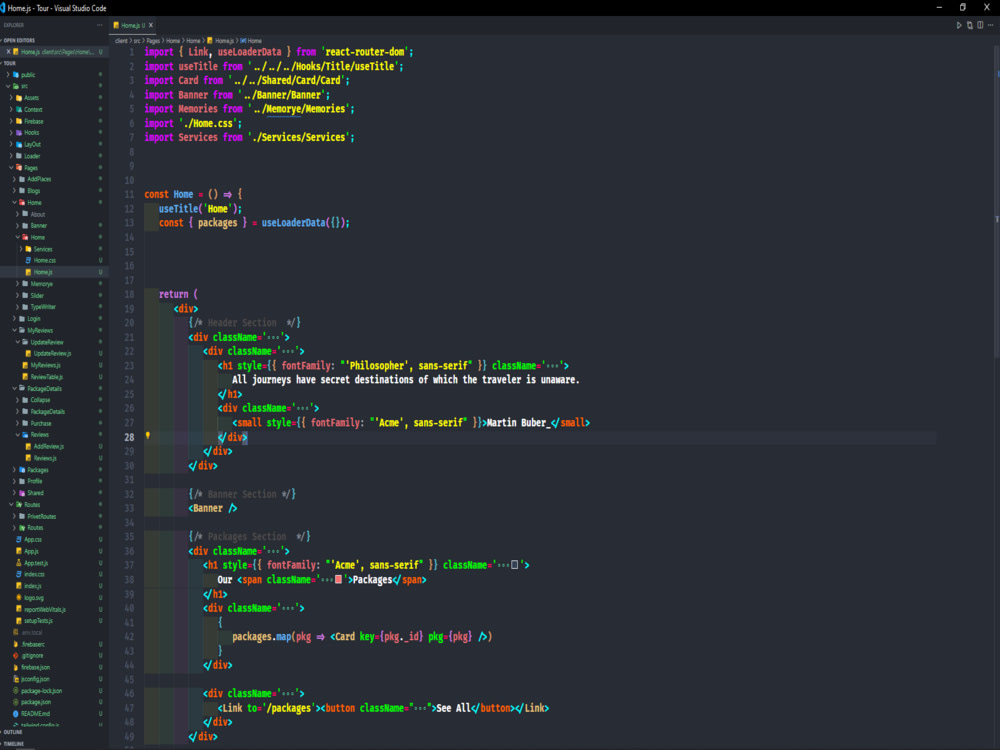Click the editor vertical scrollbar
This screenshot has width=1000, height=750.
[996, 201]
